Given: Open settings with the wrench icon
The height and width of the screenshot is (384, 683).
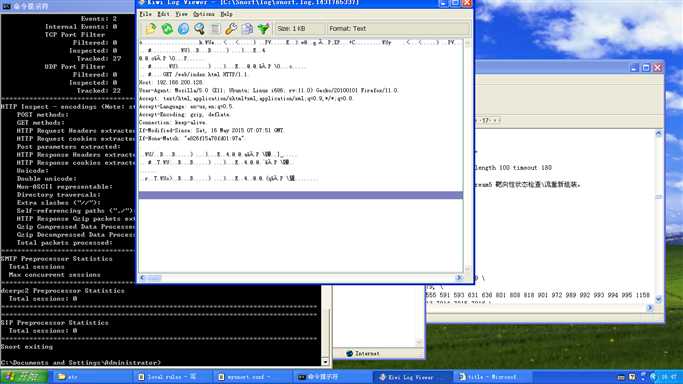Looking at the screenshot, I should [231, 29].
